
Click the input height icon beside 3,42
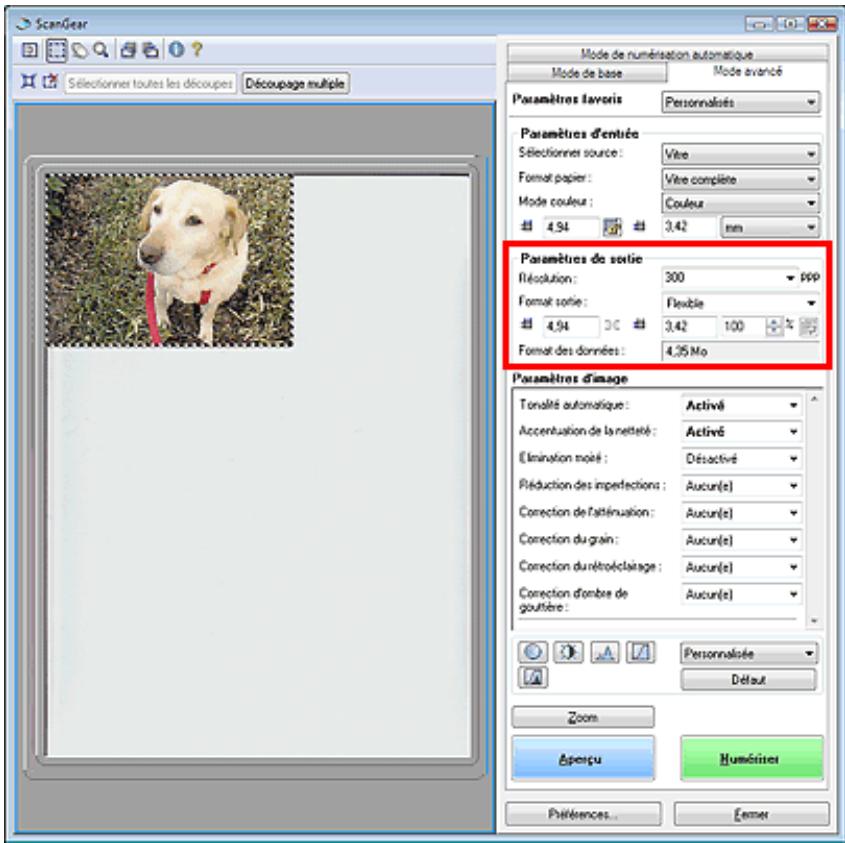click(639, 227)
